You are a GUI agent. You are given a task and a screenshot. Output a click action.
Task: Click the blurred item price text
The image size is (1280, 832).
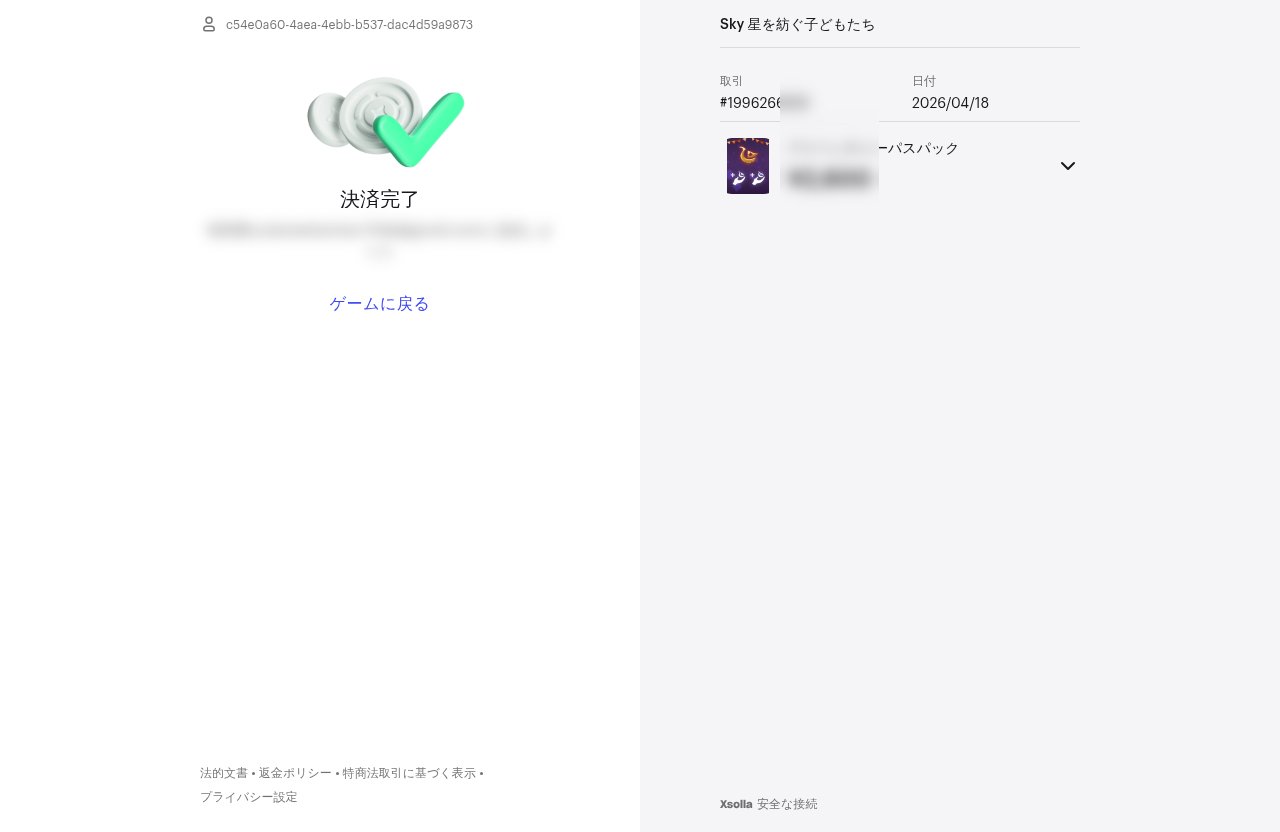coord(829,179)
